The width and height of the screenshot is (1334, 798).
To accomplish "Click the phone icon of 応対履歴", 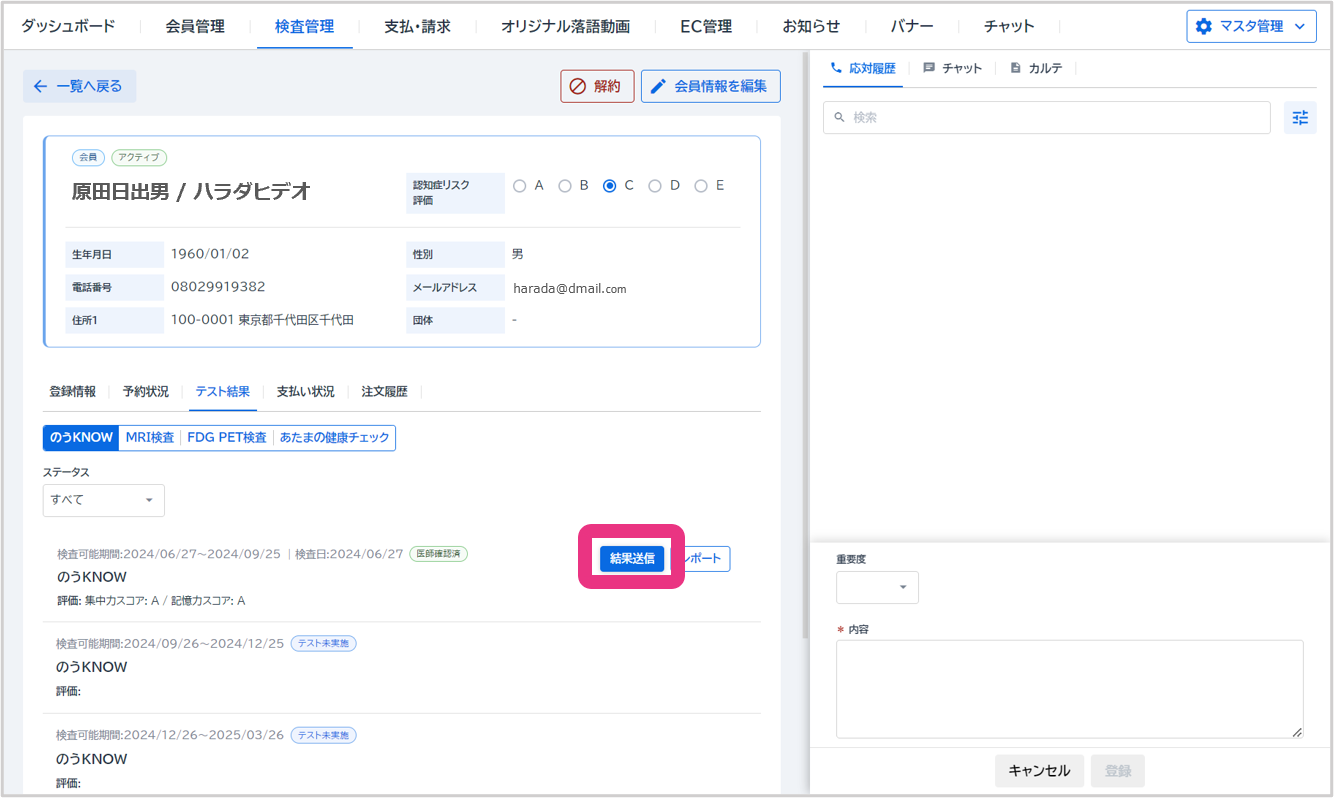I will 836,68.
